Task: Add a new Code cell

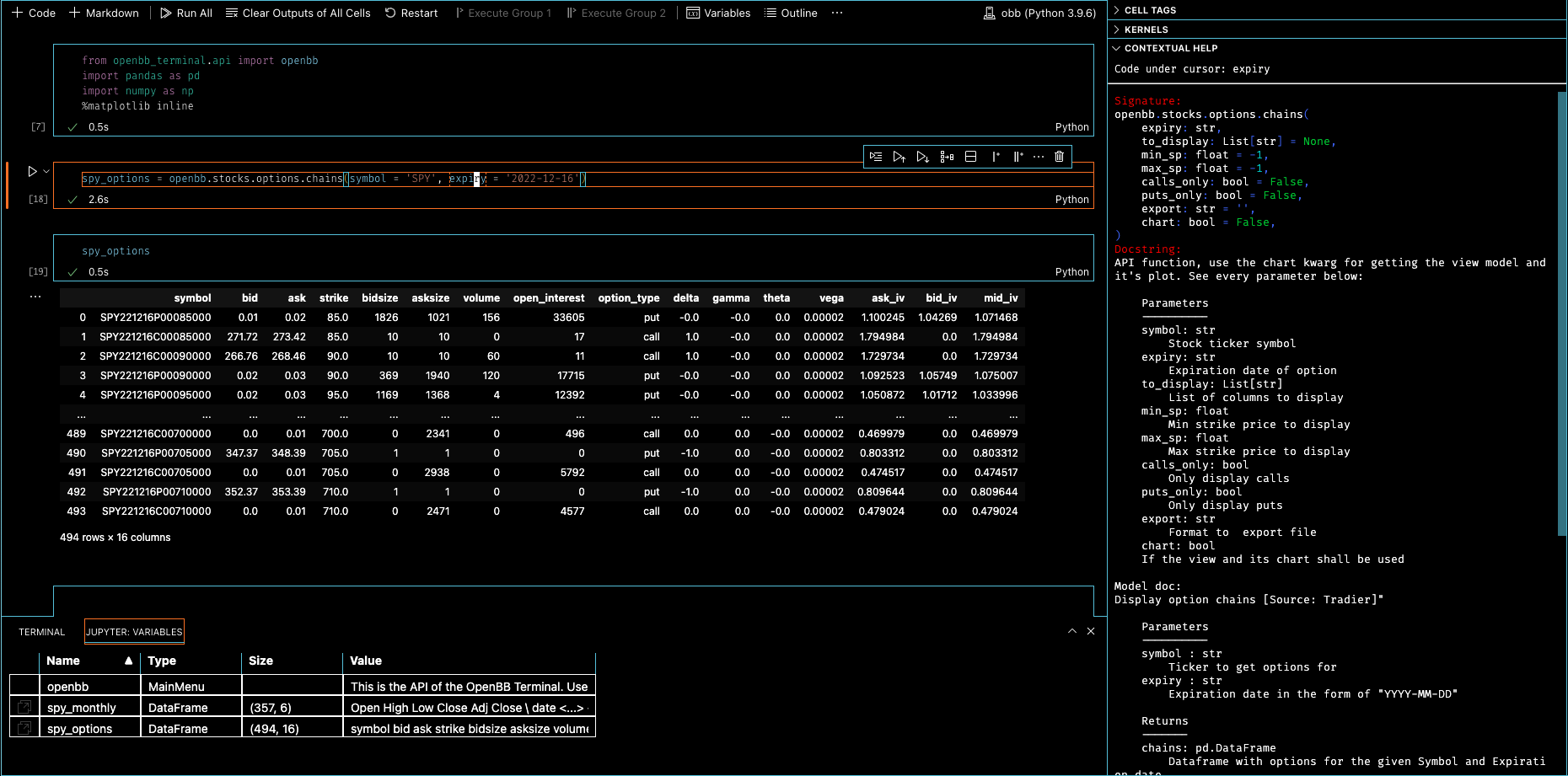Action: [34, 13]
